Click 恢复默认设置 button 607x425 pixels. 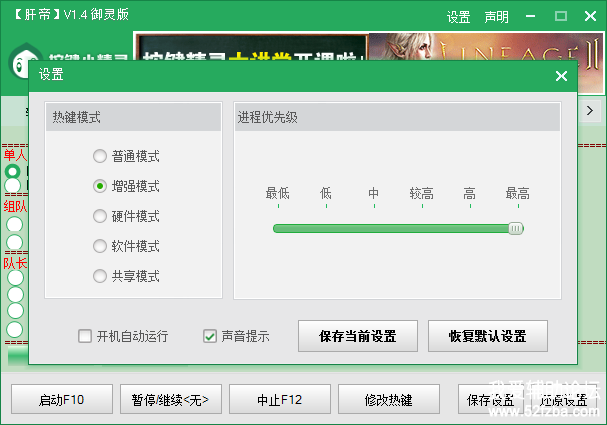[488, 336]
